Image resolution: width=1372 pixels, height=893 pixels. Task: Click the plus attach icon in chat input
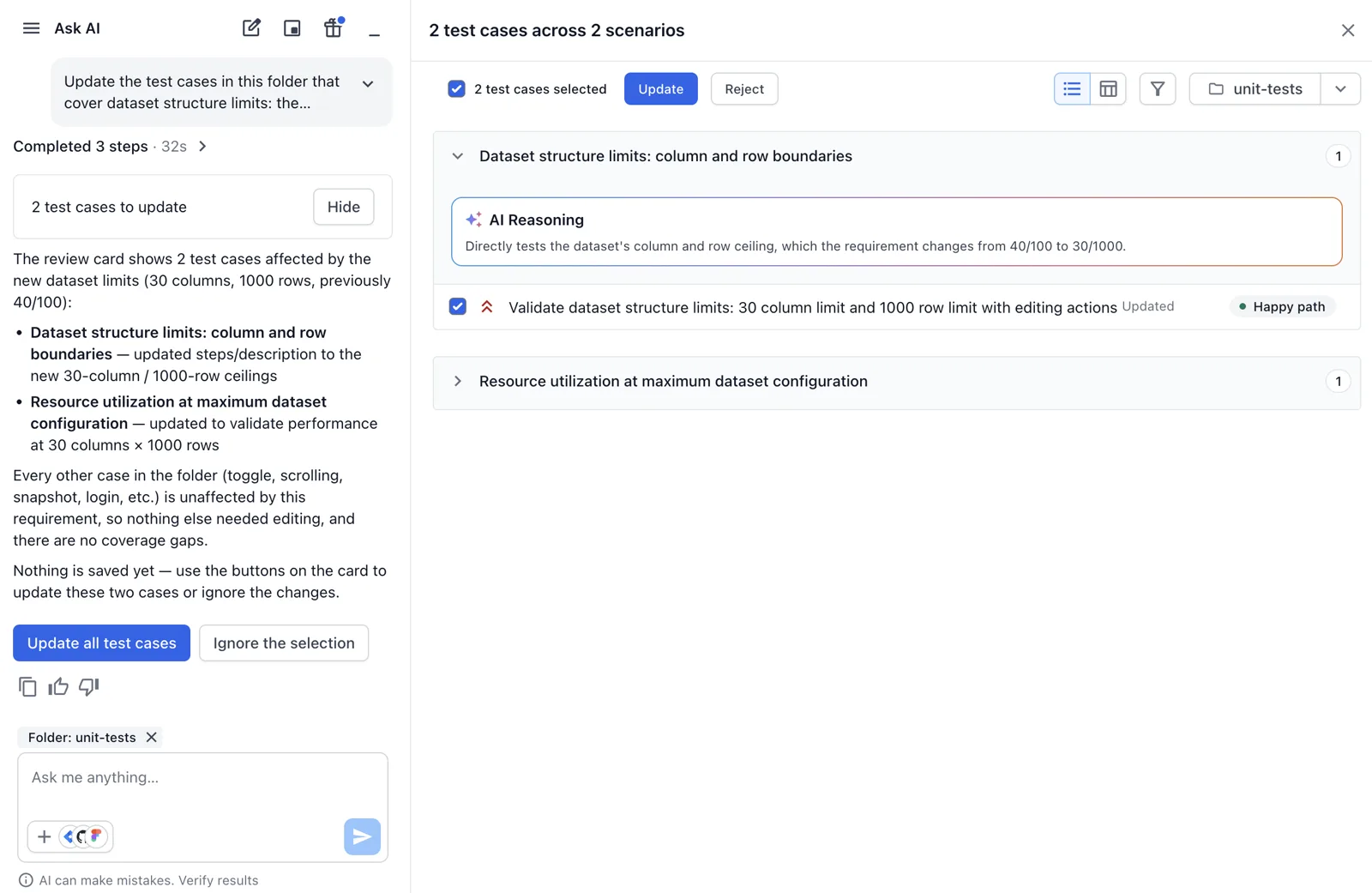point(44,836)
